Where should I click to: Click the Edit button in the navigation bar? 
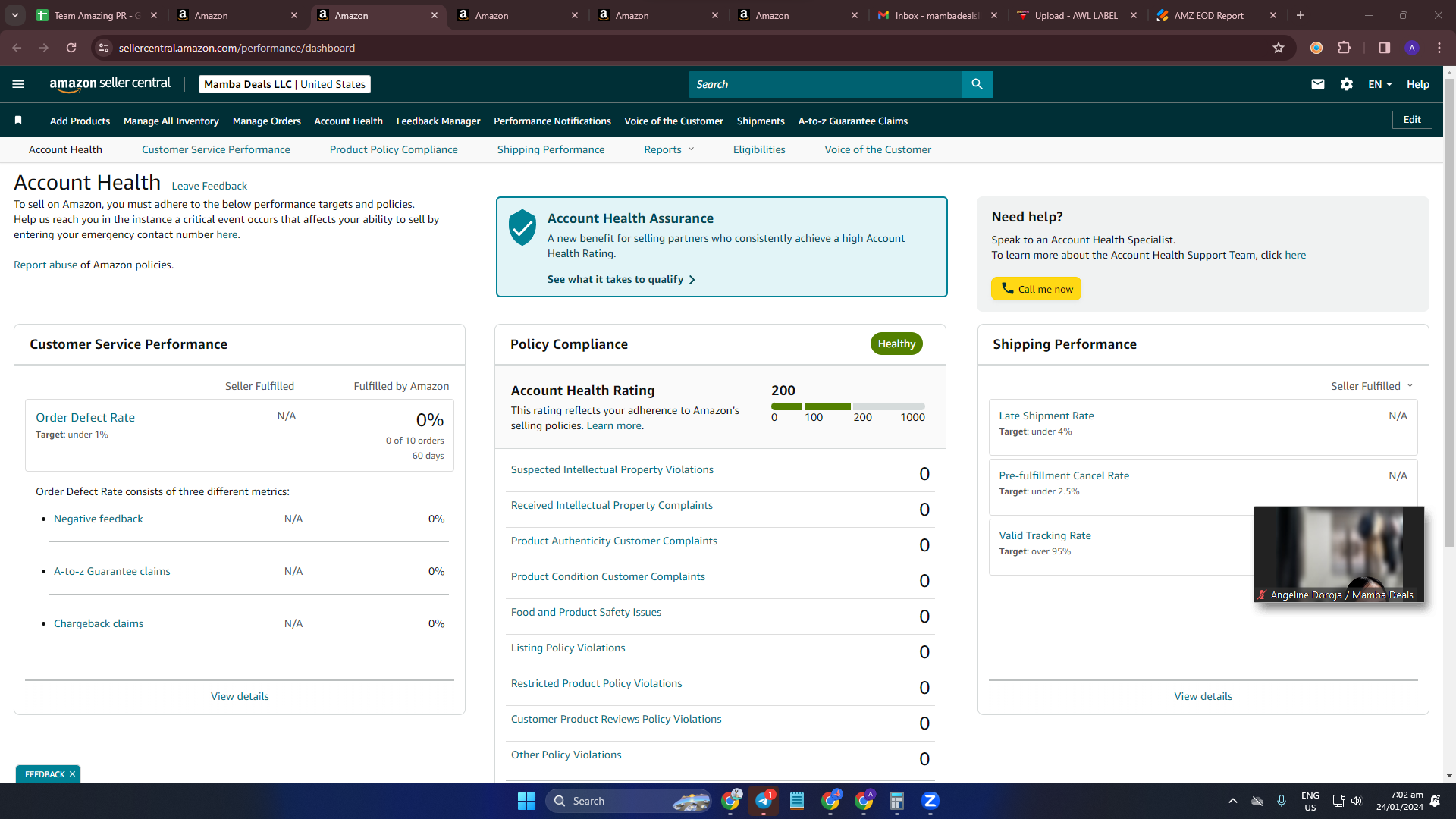point(1412,120)
